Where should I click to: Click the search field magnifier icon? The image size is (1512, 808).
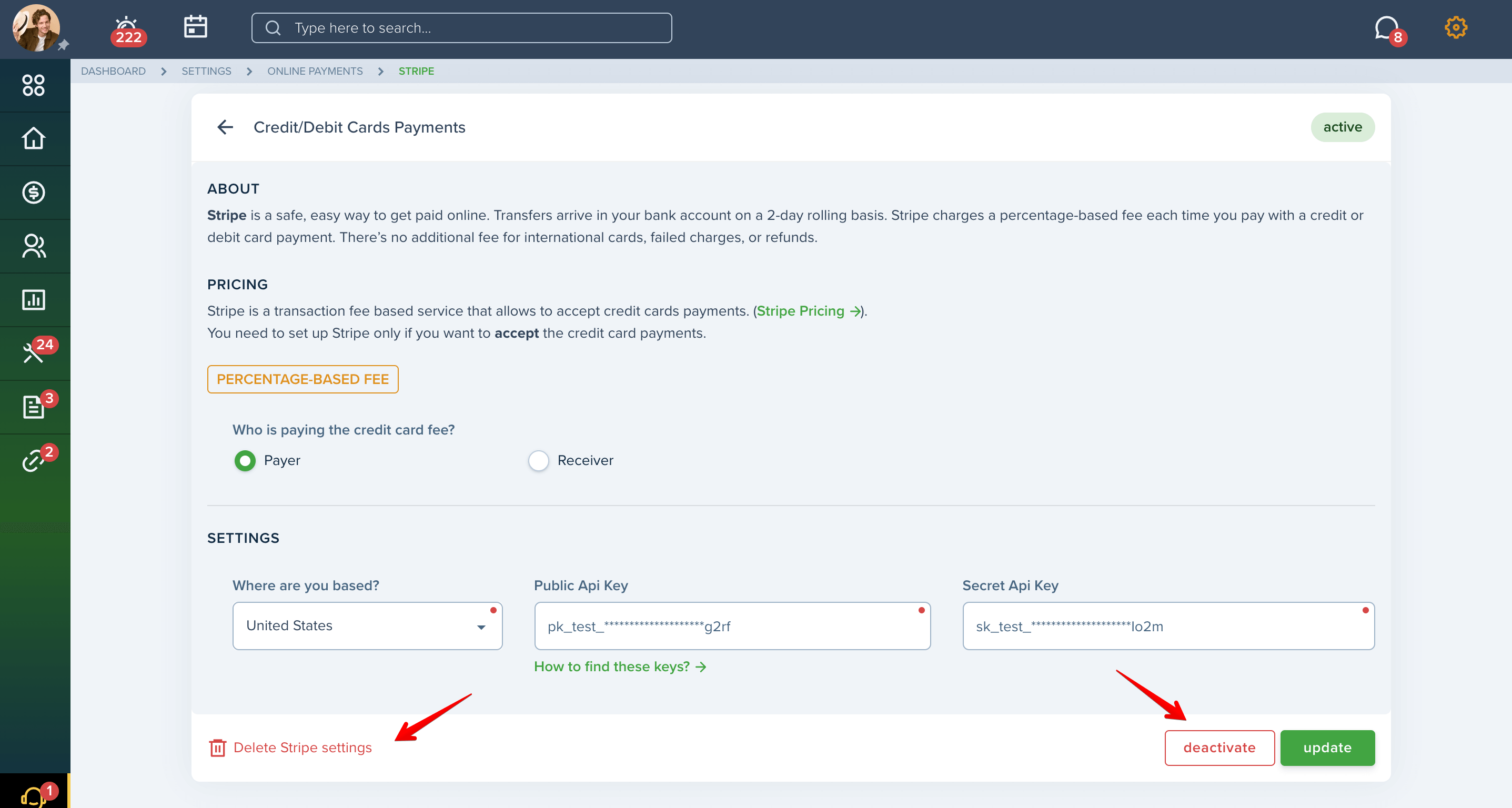(273, 27)
